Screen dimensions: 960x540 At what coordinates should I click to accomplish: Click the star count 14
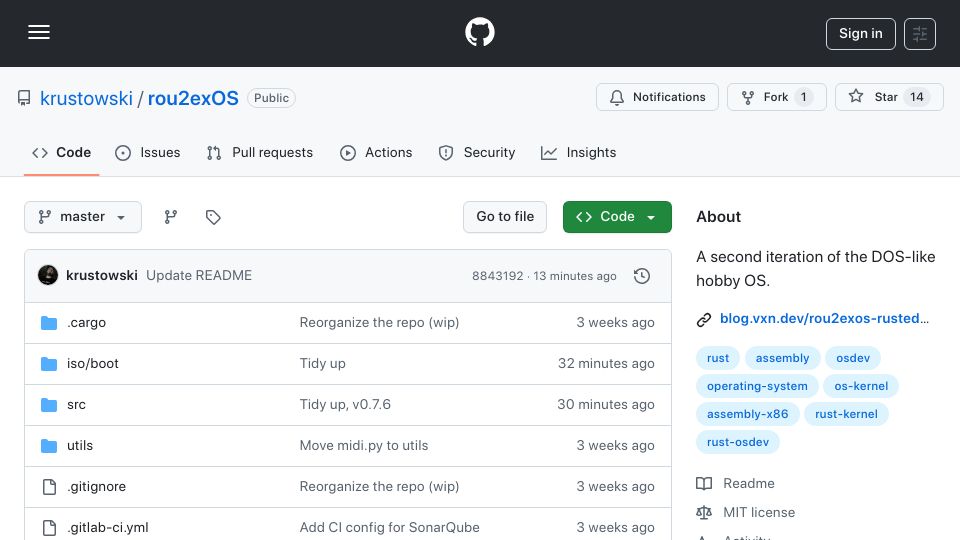click(916, 97)
